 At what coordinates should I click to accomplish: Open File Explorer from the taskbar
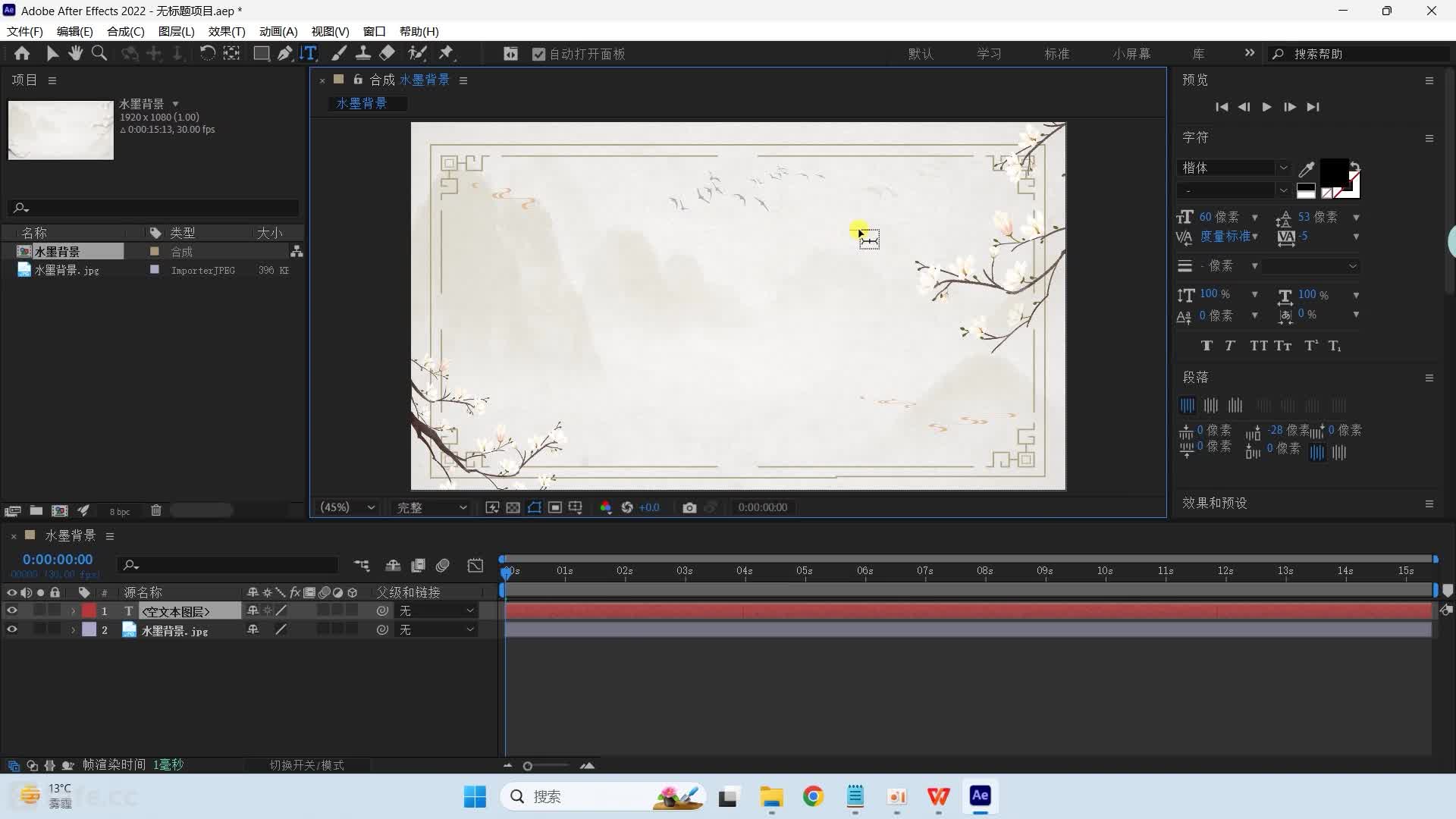[772, 796]
